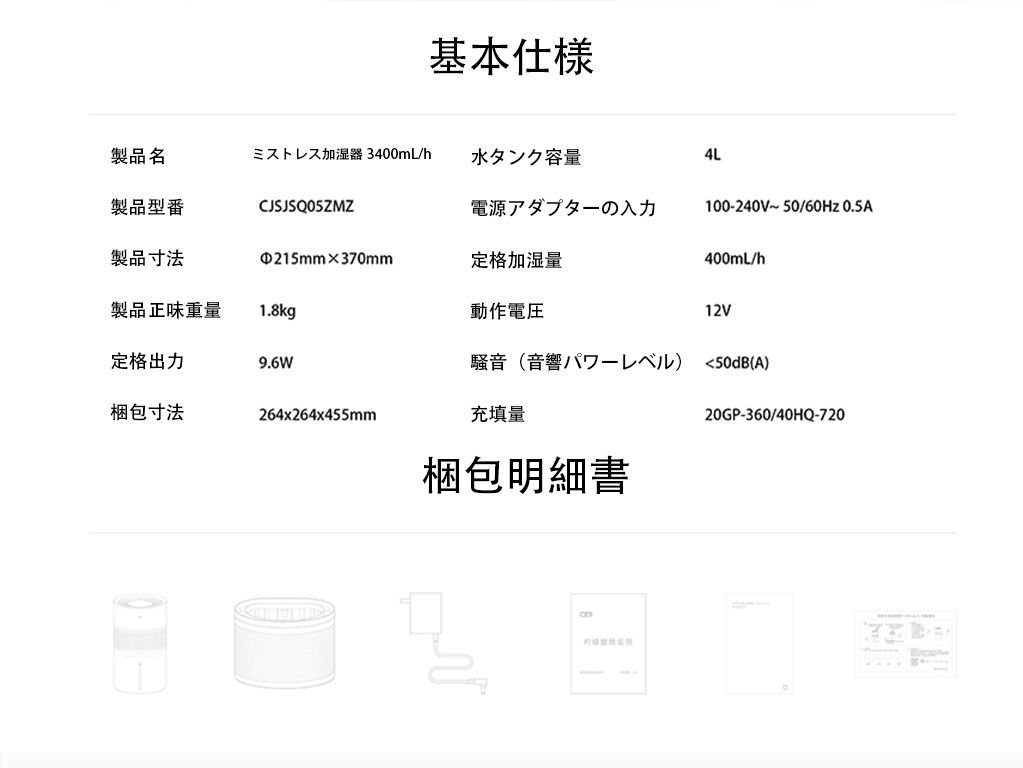Click the 20GP-360/40HQ-720 value
The height and width of the screenshot is (768, 1023).
(774, 414)
